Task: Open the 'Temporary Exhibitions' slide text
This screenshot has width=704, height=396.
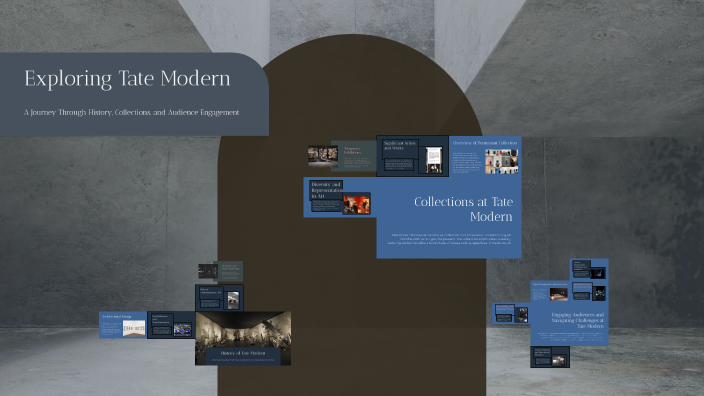Action: [352, 150]
